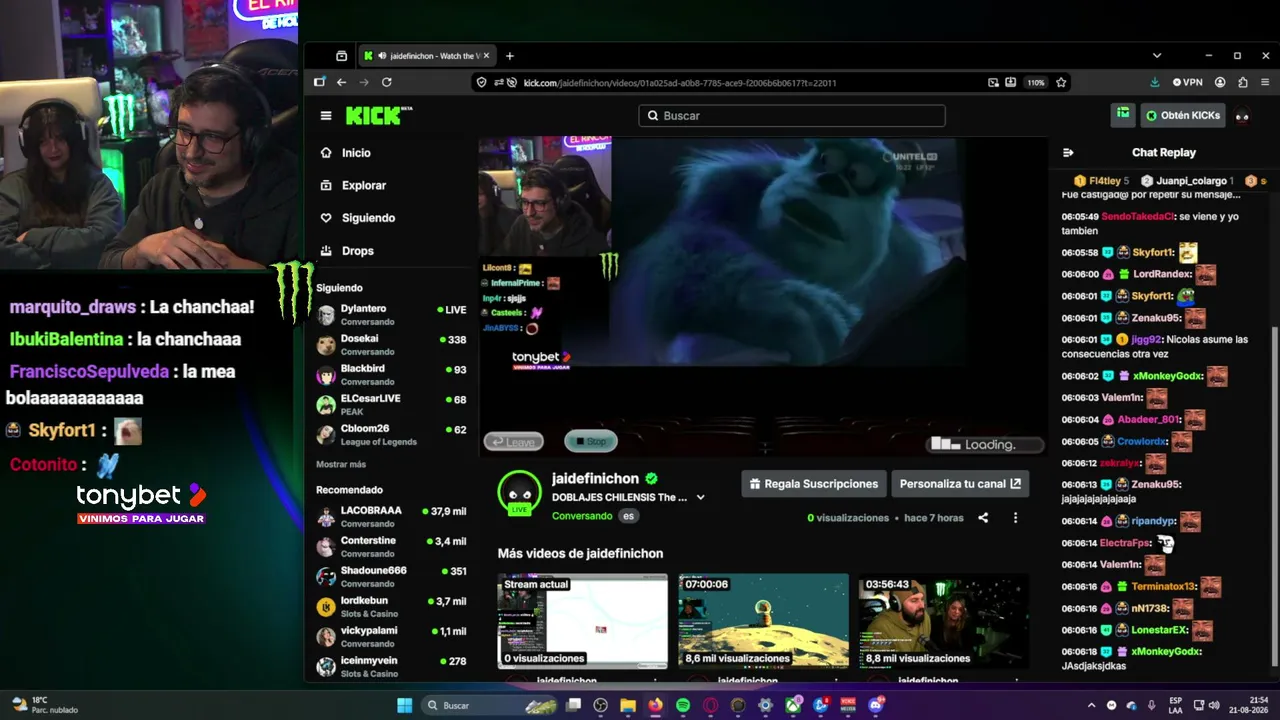Image resolution: width=1280 pixels, height=720 pixels.
Task: Open the 07:00:06 video thumbnail
Action: coord(763,621)
